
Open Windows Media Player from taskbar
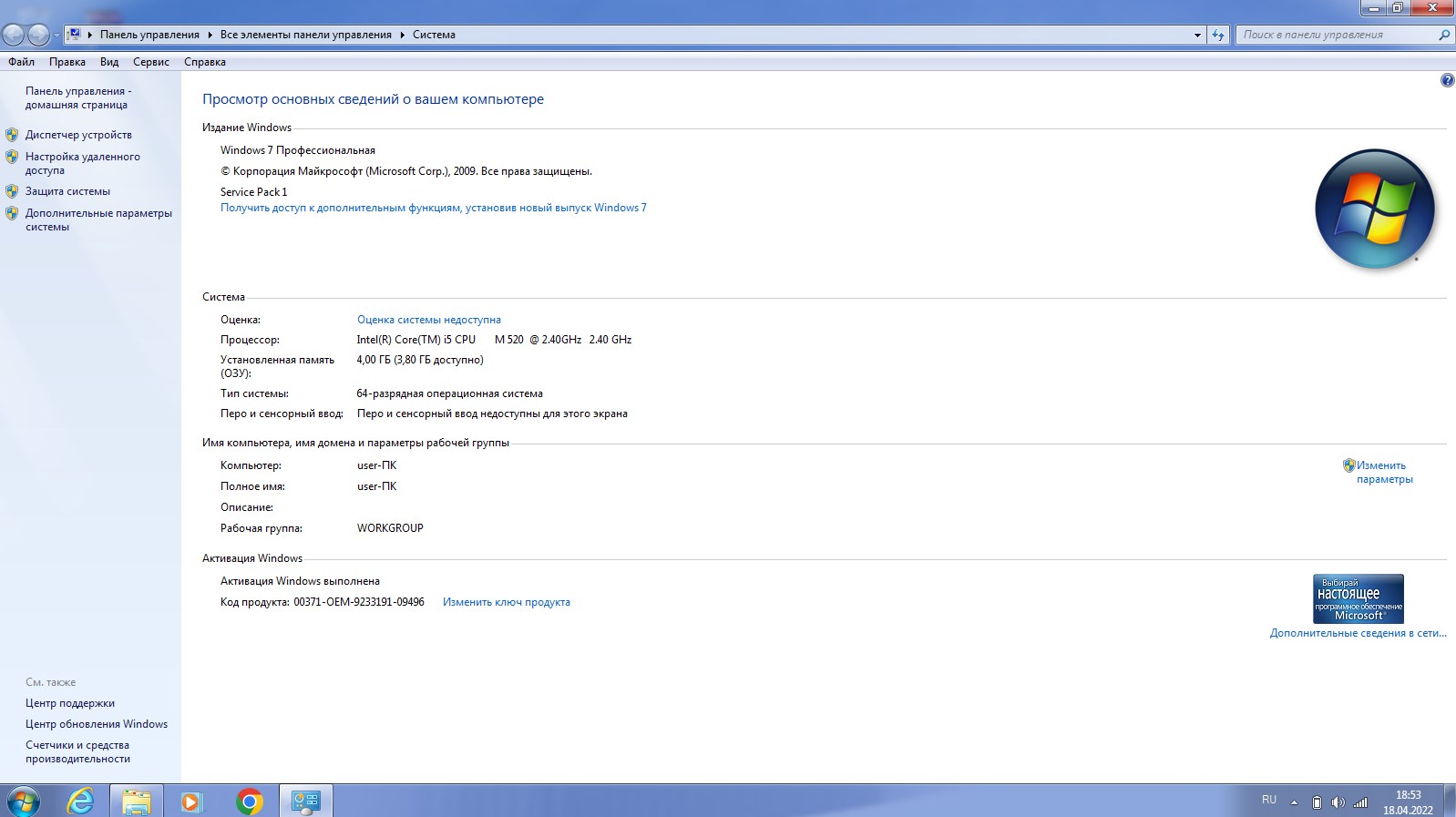pyautogui.click(x=191, y=802)
